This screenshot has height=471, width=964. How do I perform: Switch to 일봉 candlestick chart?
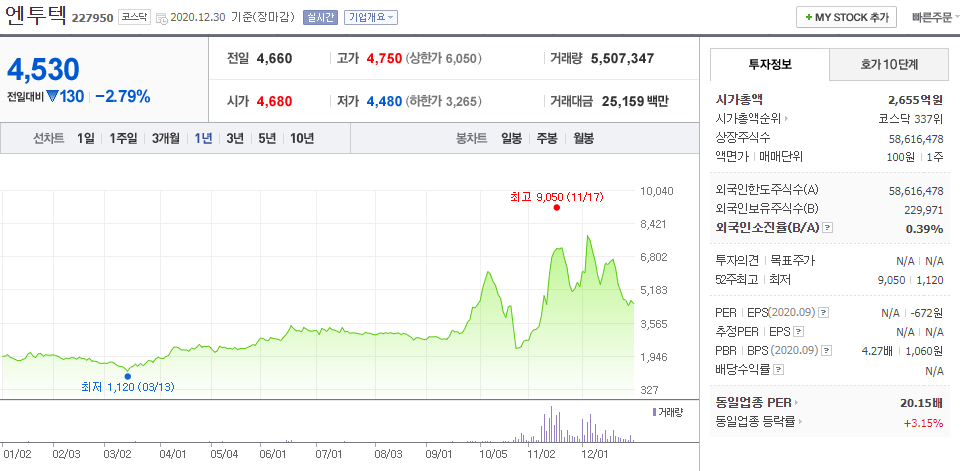[512, 138]
